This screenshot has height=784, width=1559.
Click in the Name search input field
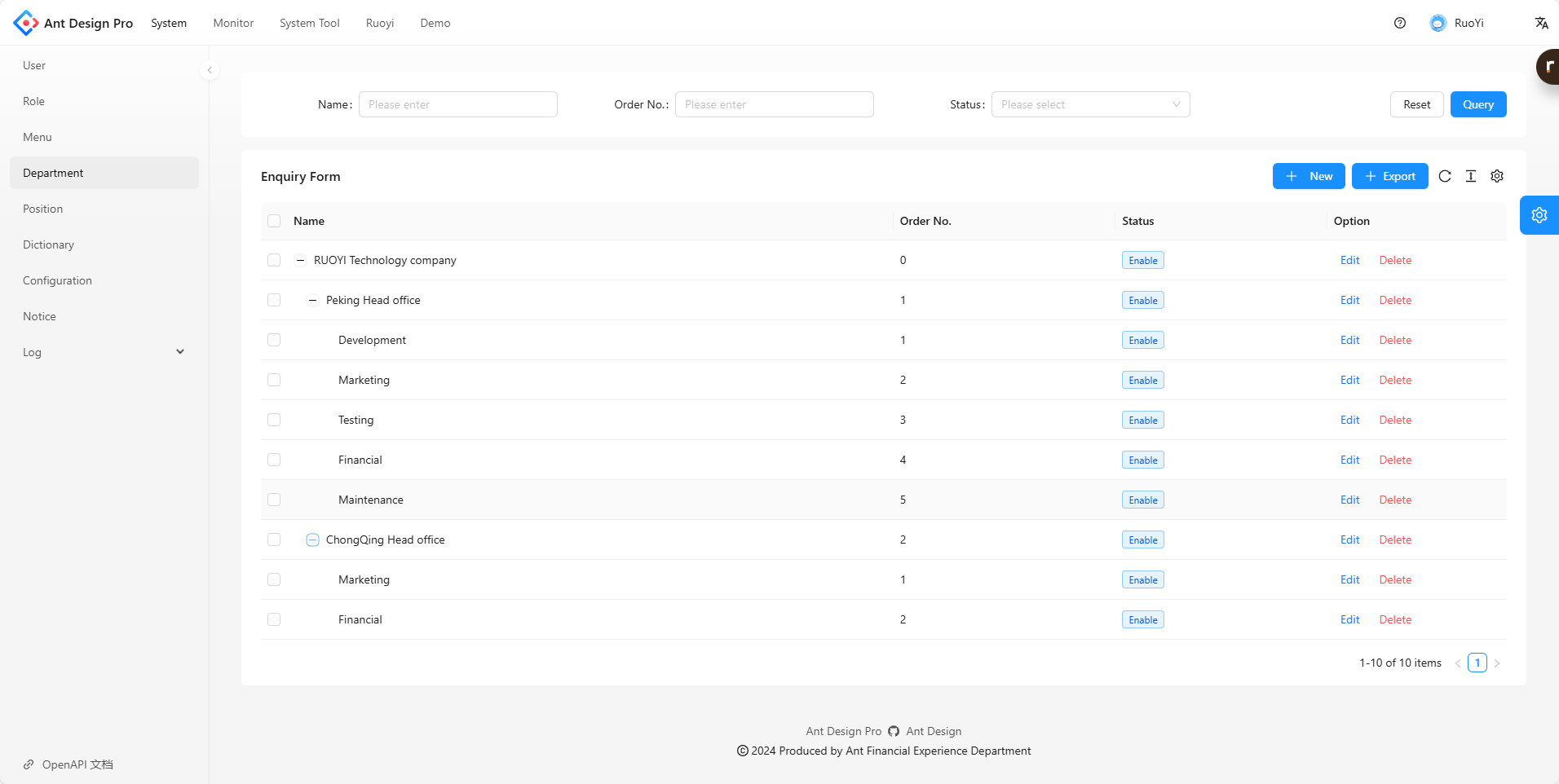click(x=457, y=104)
